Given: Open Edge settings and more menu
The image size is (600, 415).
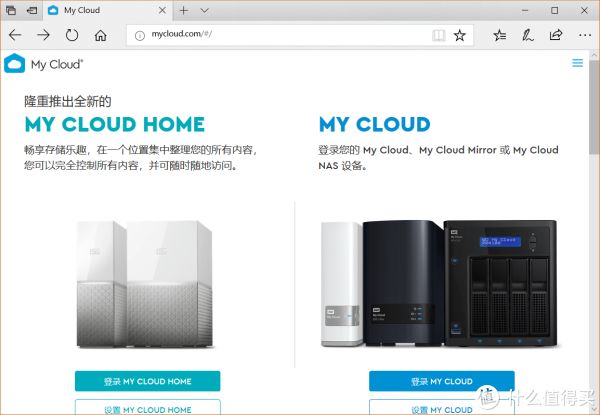Looking at the screenshot, I should point(585,35).
